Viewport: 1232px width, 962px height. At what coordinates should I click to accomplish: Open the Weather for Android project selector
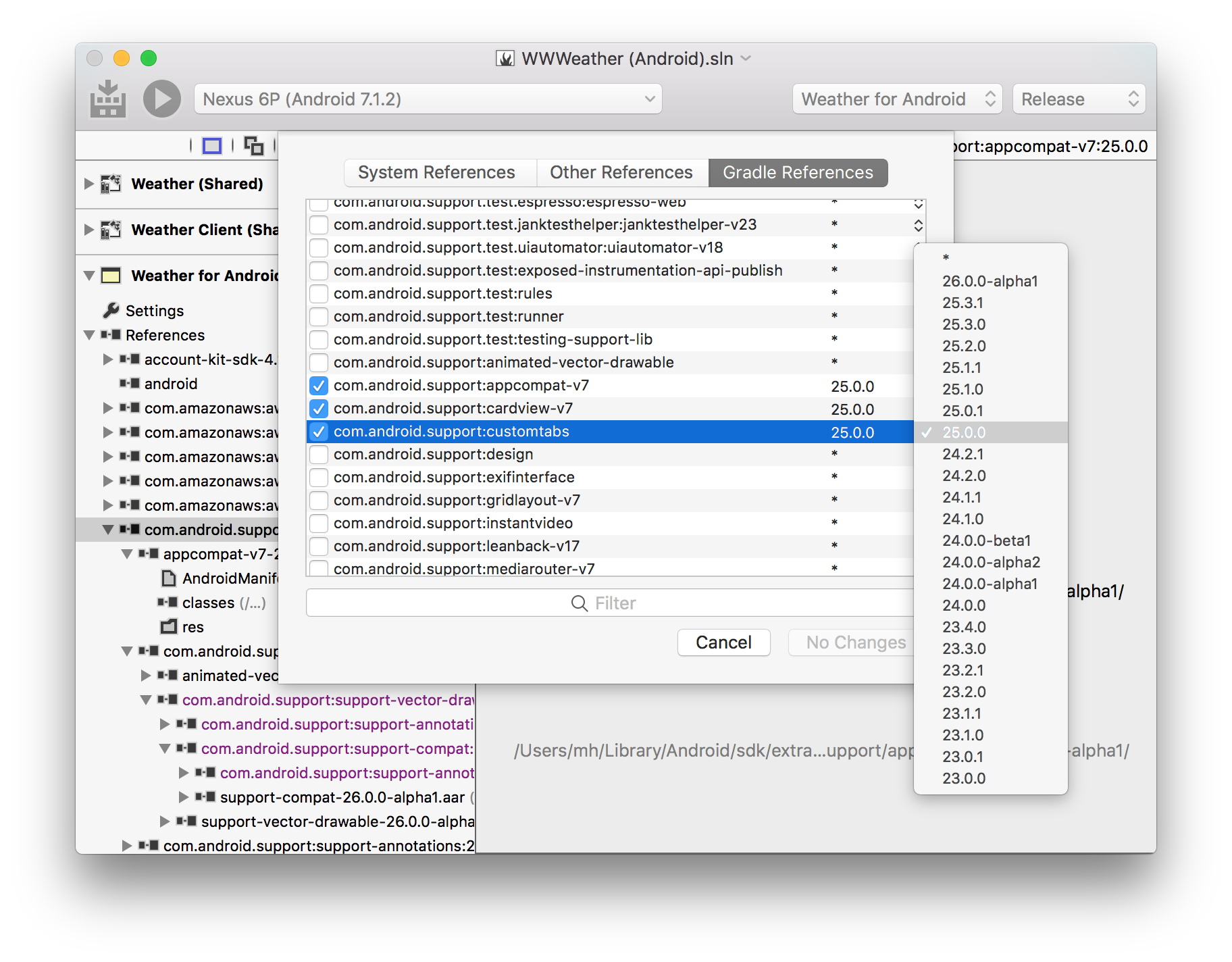898,99
